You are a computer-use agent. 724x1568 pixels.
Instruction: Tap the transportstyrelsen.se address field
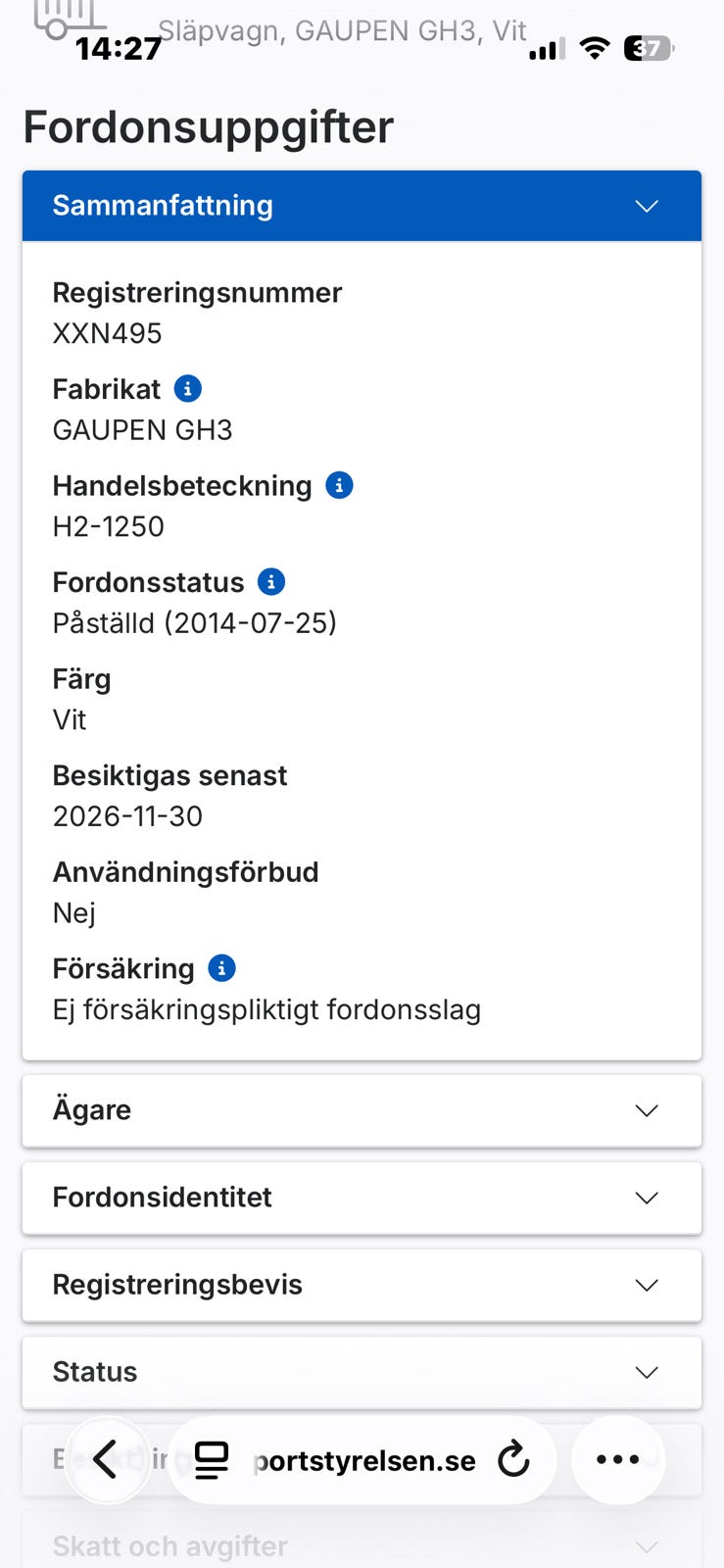(x=362, y=1460)
